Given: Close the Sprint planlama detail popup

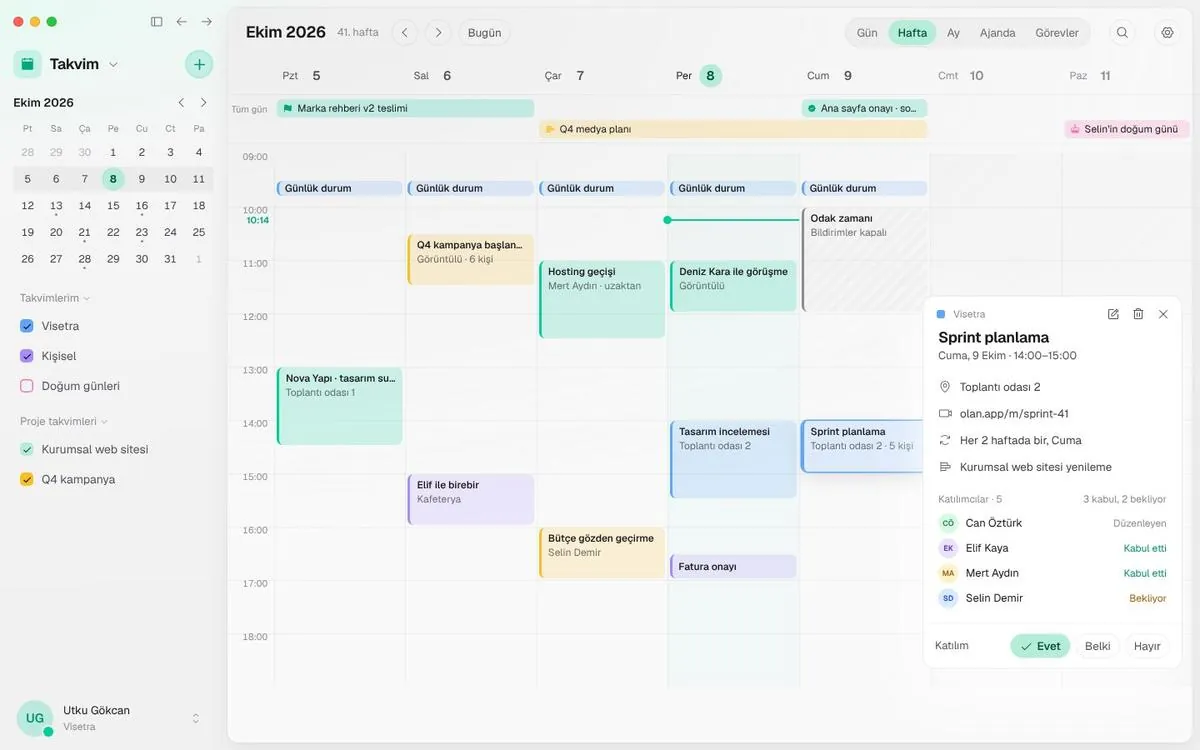Looking at the screenshot, I should [x=1163, y=314].
